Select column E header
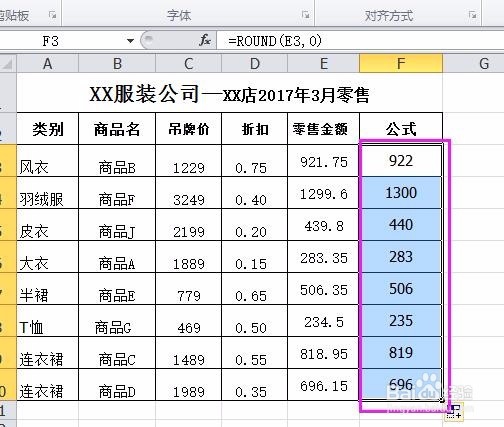This screenshot has height=427, width=504. [x=324, y=63]
